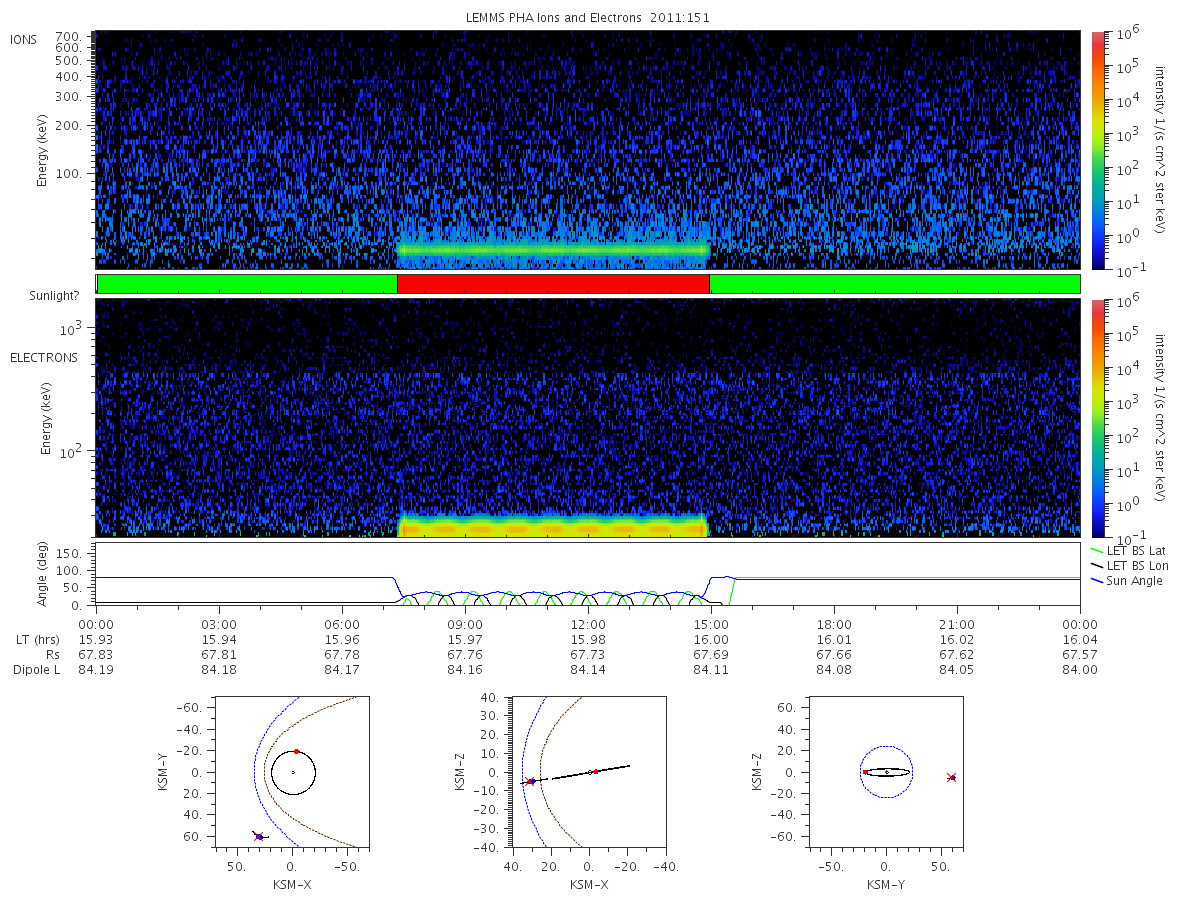Click the 06:00 time axis label
The width and height of the screenshot is (1200, 900).
coord(342,624)
